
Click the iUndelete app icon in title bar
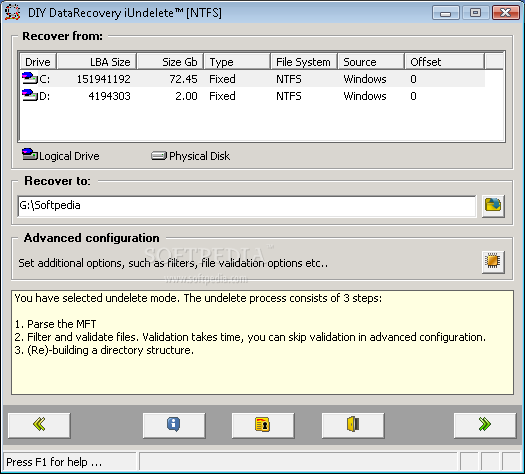tap(13, 13)
